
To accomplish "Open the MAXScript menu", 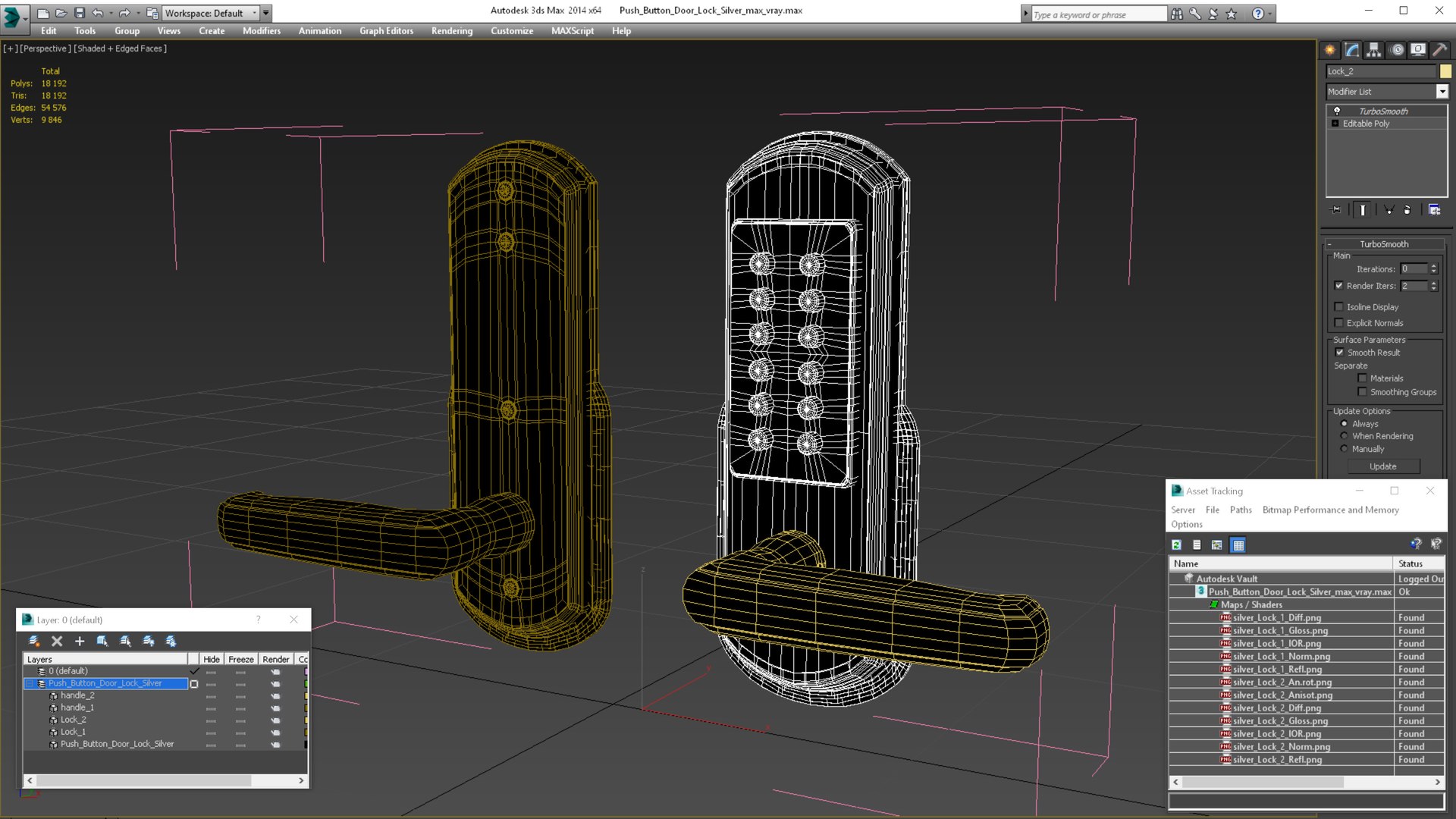I will [573, 31].
